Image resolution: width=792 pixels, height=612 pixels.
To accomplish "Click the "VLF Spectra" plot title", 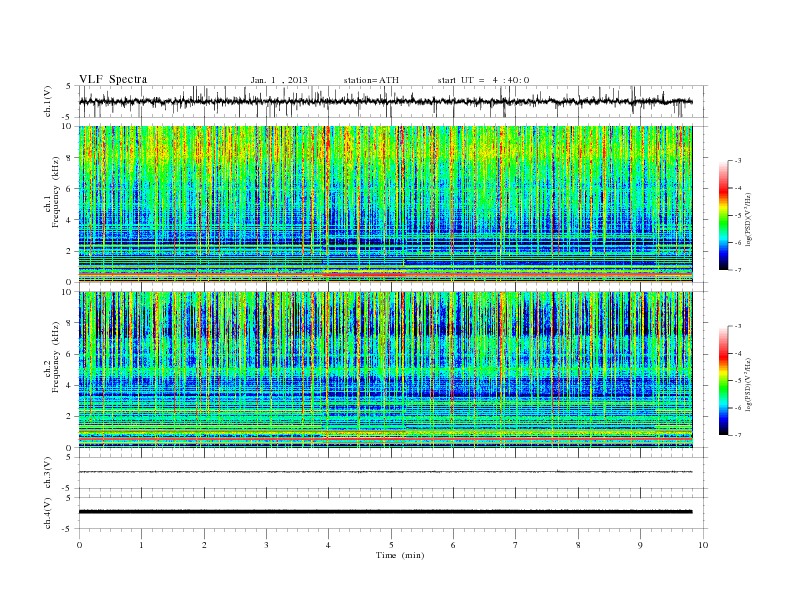I will (113, 79).
